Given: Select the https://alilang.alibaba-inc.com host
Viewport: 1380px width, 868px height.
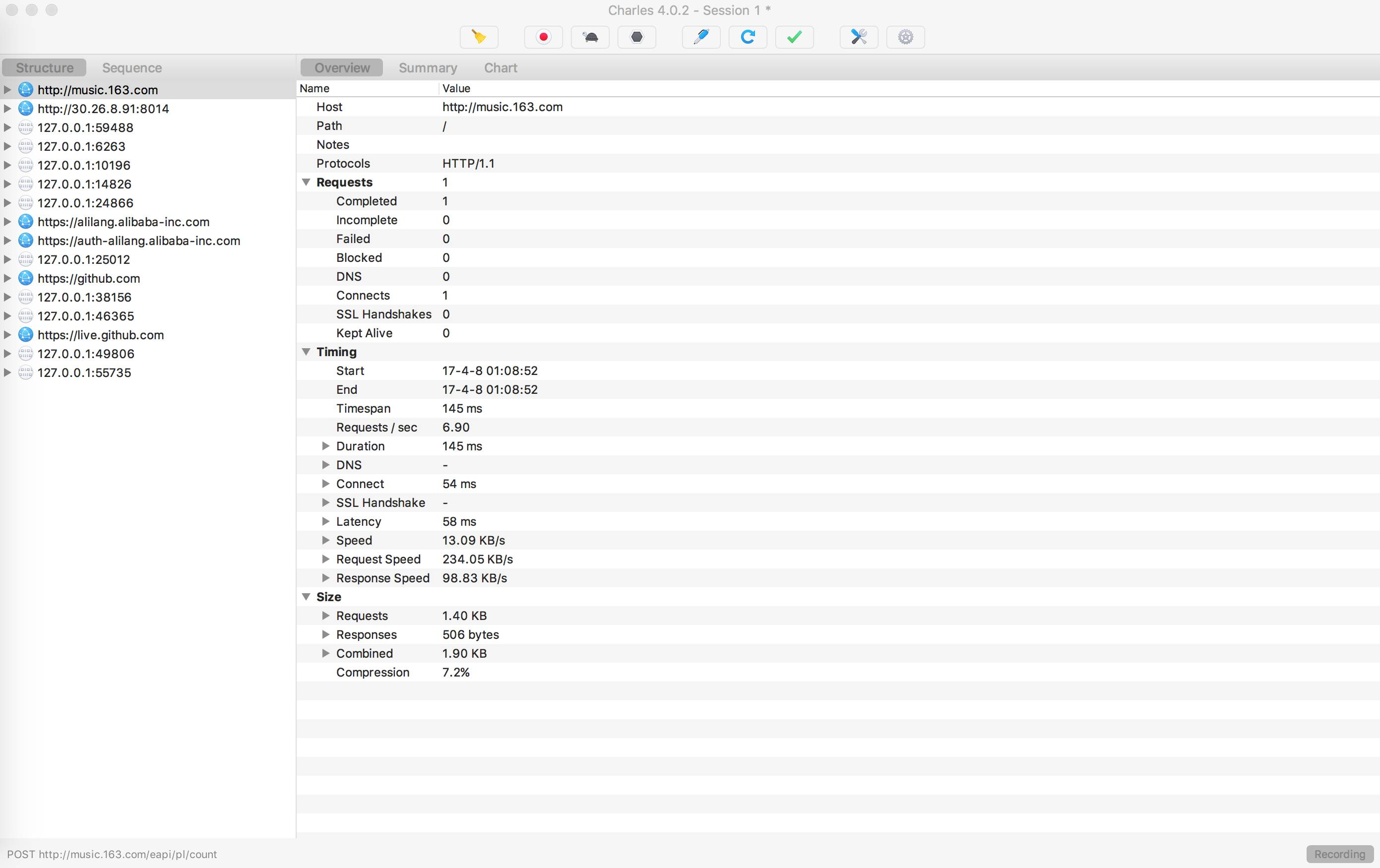Looking at the screenshot, I should click(123, 222).
